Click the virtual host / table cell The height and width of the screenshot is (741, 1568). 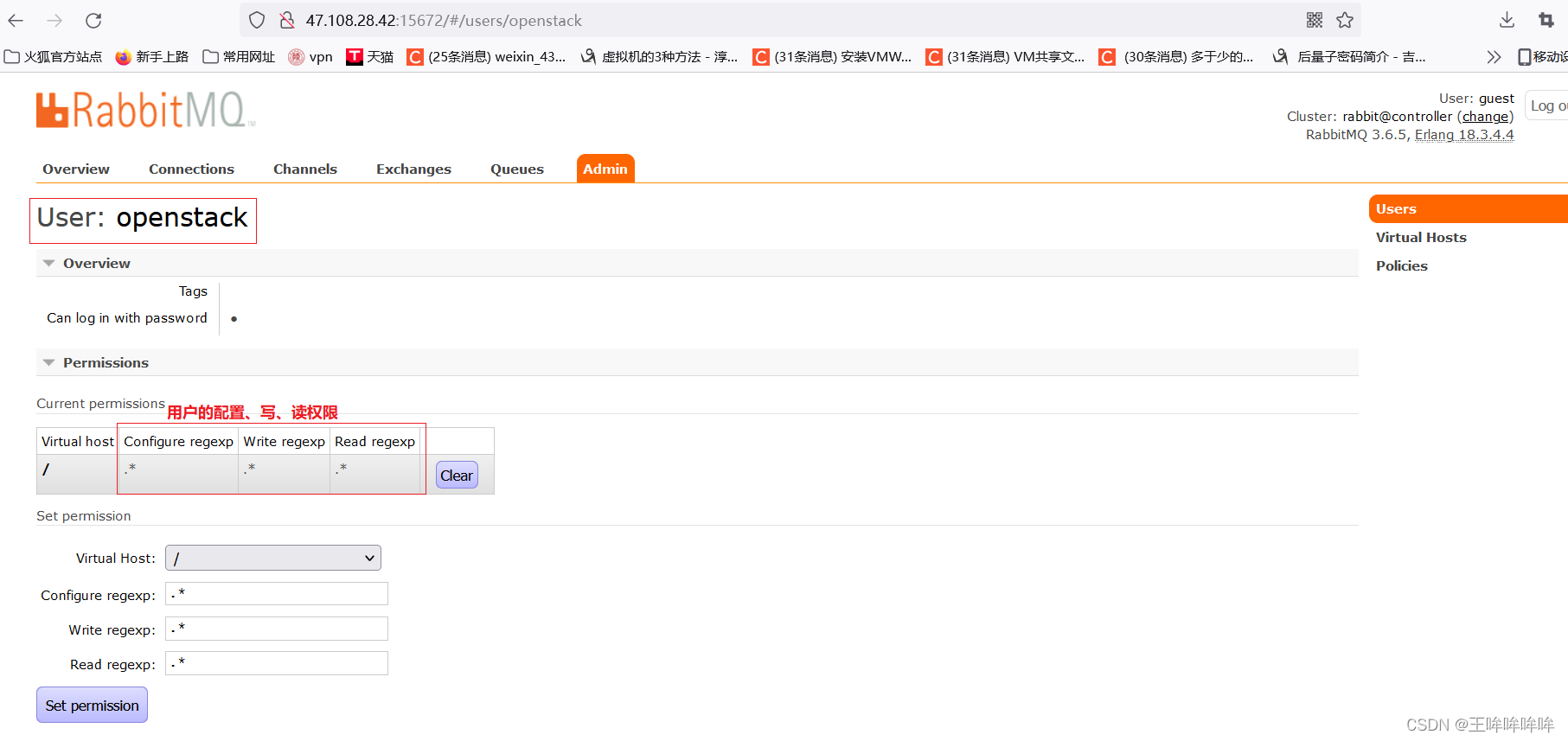tap(77, 475)
